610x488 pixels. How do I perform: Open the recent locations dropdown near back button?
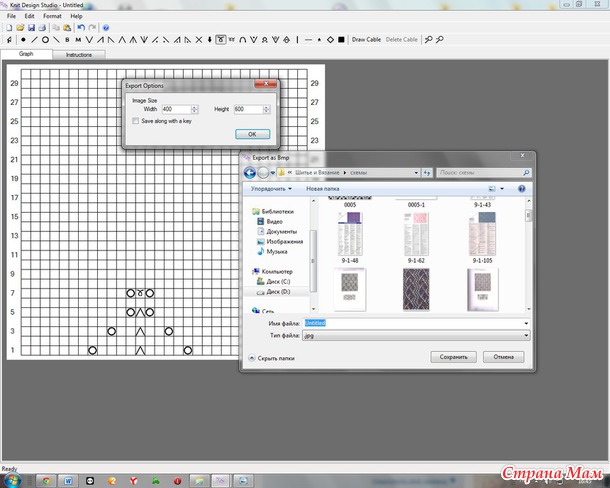273,173
